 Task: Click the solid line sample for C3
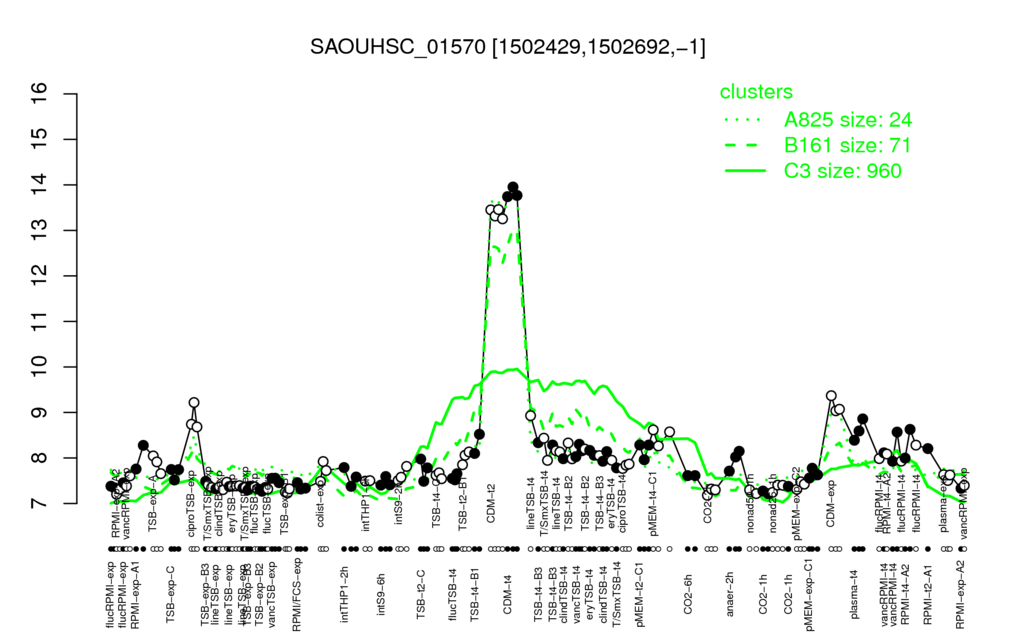(745, 170)
